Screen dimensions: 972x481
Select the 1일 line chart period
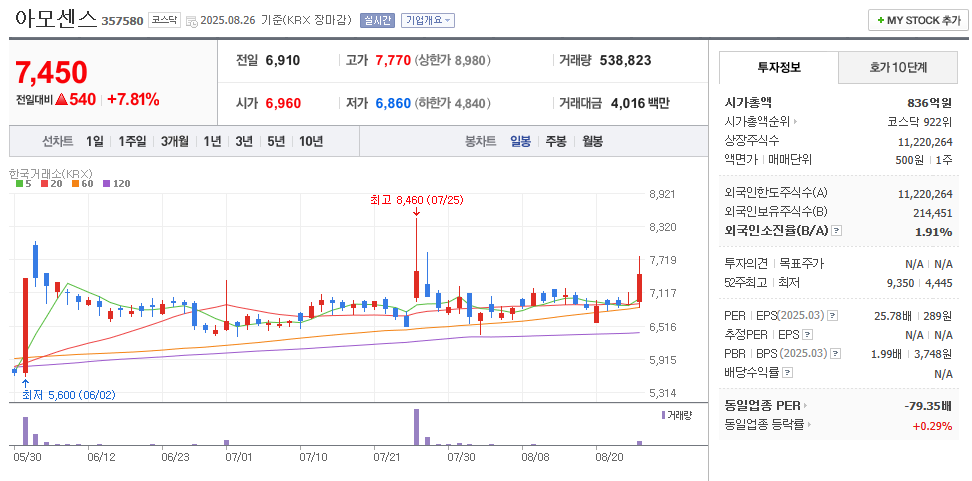coord(95,141)
